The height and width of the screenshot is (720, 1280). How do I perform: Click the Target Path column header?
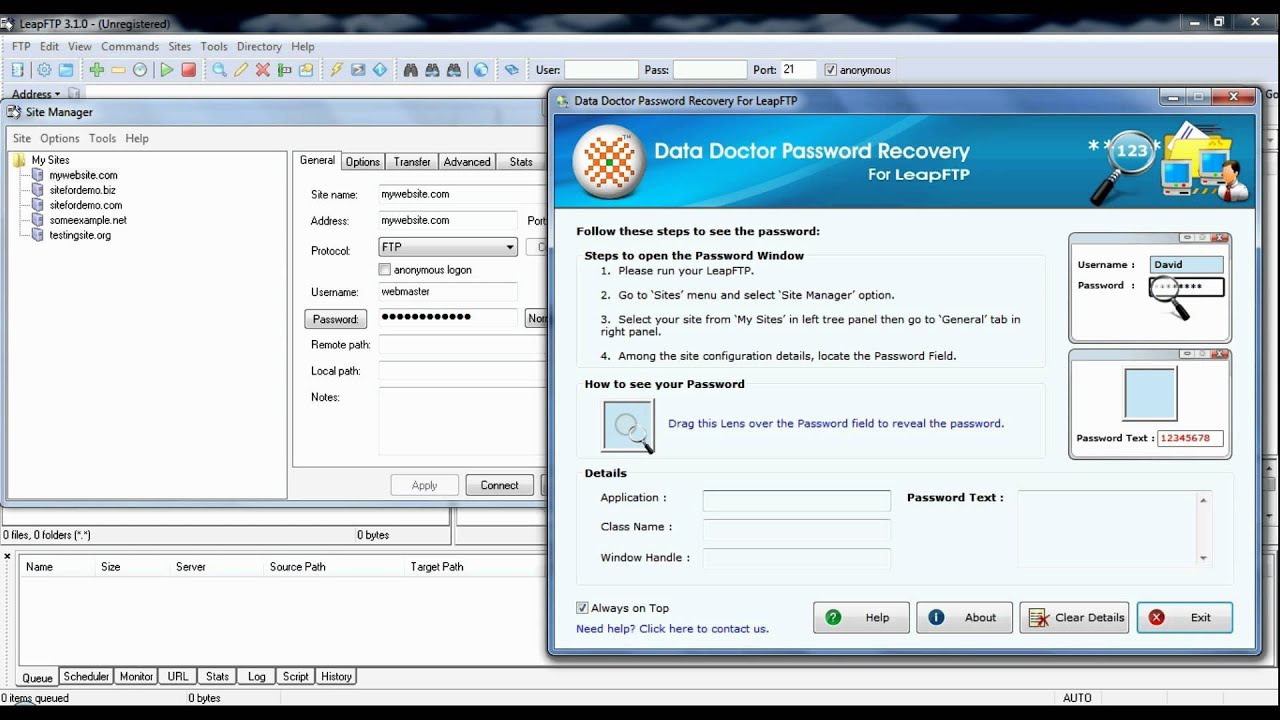tap(437, 567)
